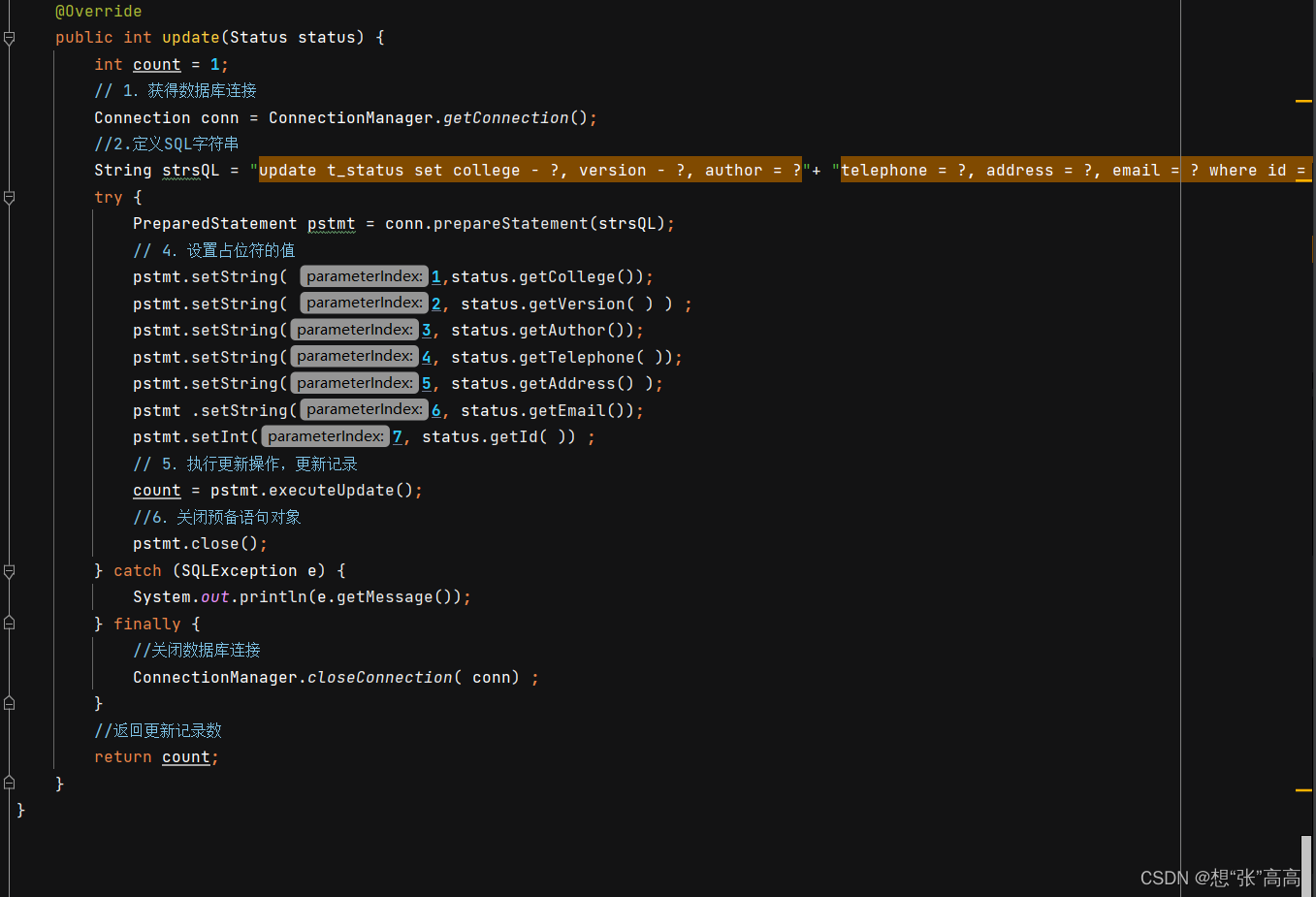Click the System.out.println call
Screen dimensions: 1316x897
(x=302, y=597)
